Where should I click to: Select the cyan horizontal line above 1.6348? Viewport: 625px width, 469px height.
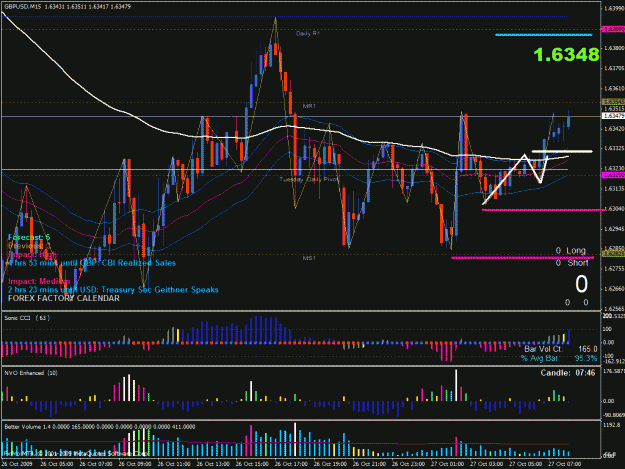point(544,35)
